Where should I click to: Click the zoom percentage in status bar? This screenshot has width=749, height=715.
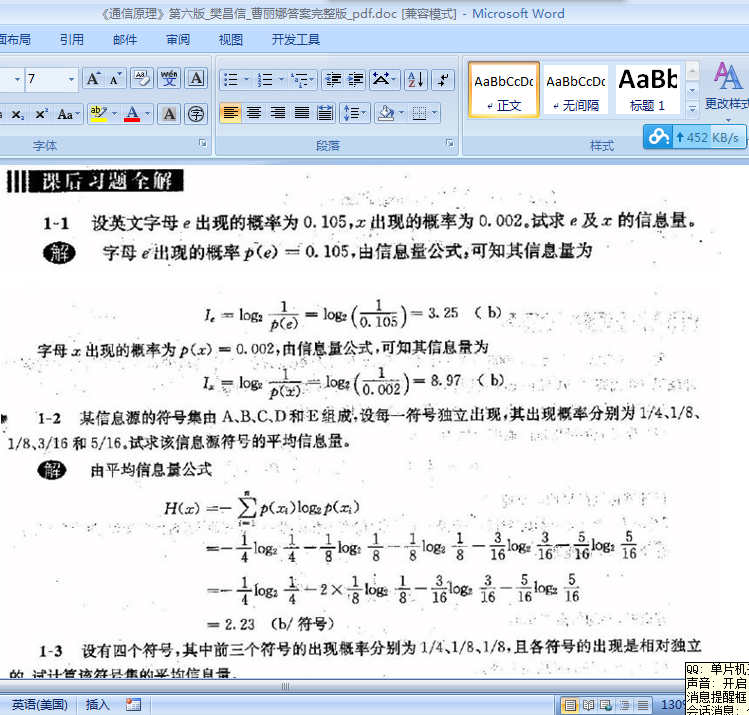coord(673,705)
